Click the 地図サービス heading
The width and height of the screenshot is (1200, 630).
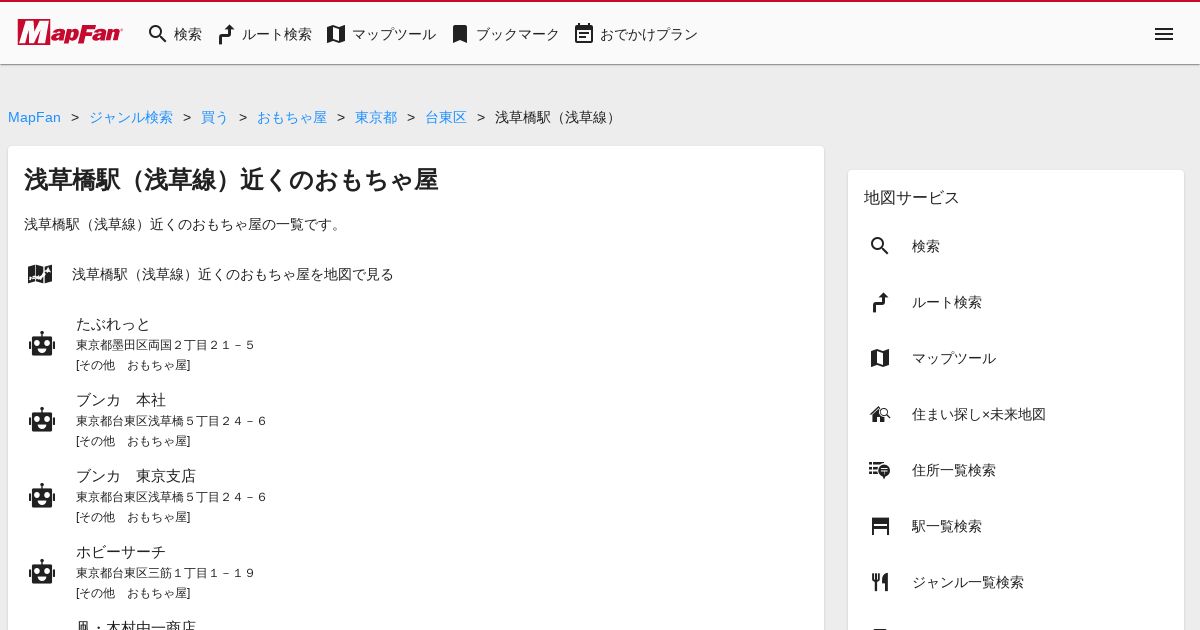[912, 197]
